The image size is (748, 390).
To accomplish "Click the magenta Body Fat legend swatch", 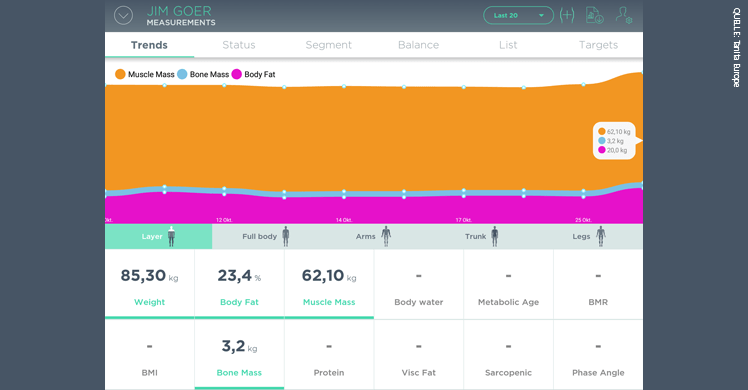I will 237,74.
